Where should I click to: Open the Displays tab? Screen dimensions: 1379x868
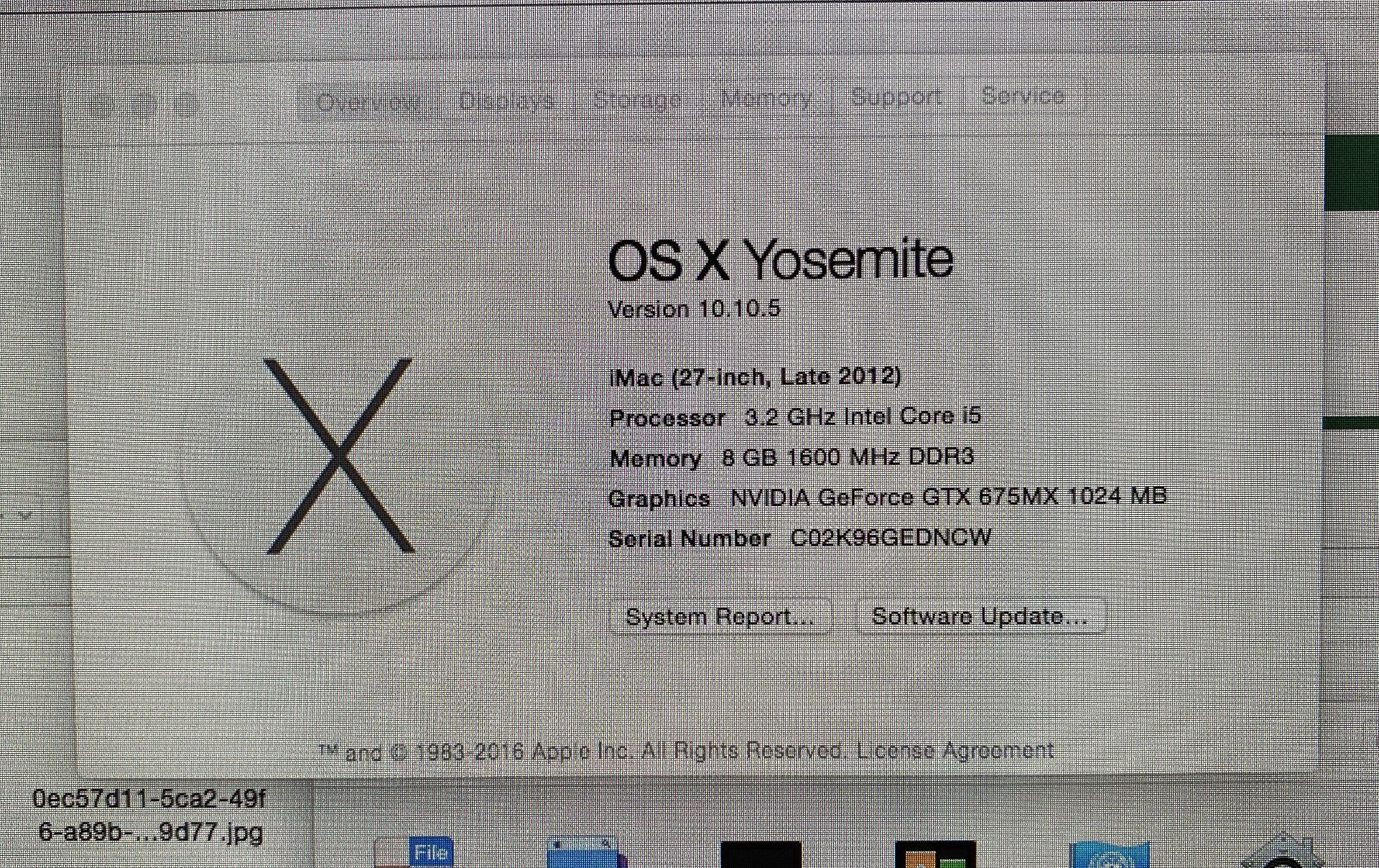[x=507, y=100]
